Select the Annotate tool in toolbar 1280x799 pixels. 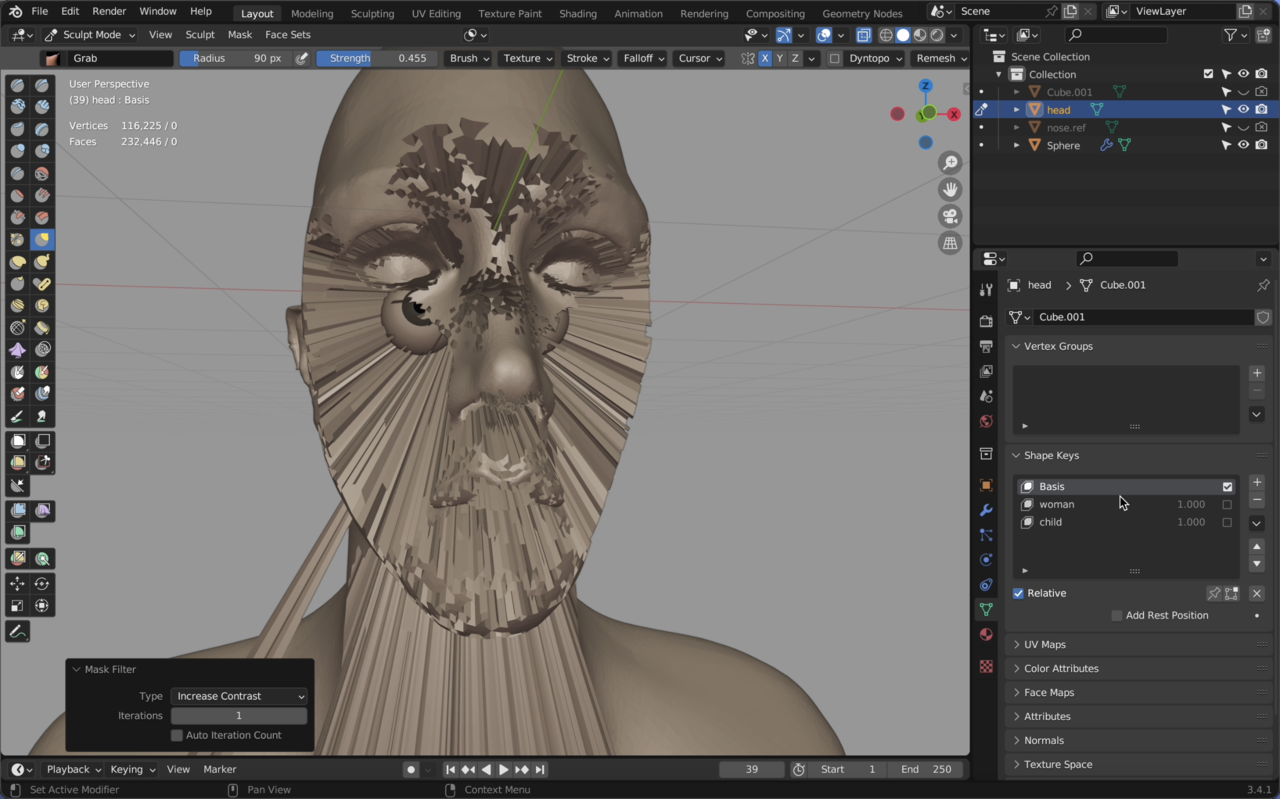pyautogui.click(x=17, y=632)
